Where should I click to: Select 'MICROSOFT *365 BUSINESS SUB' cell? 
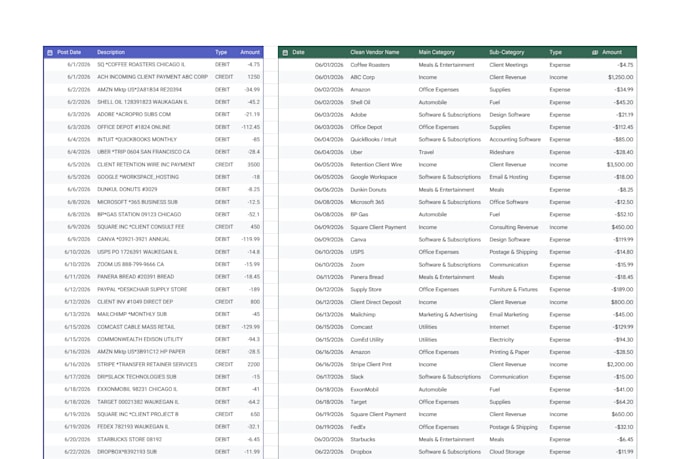pos(137,202)
